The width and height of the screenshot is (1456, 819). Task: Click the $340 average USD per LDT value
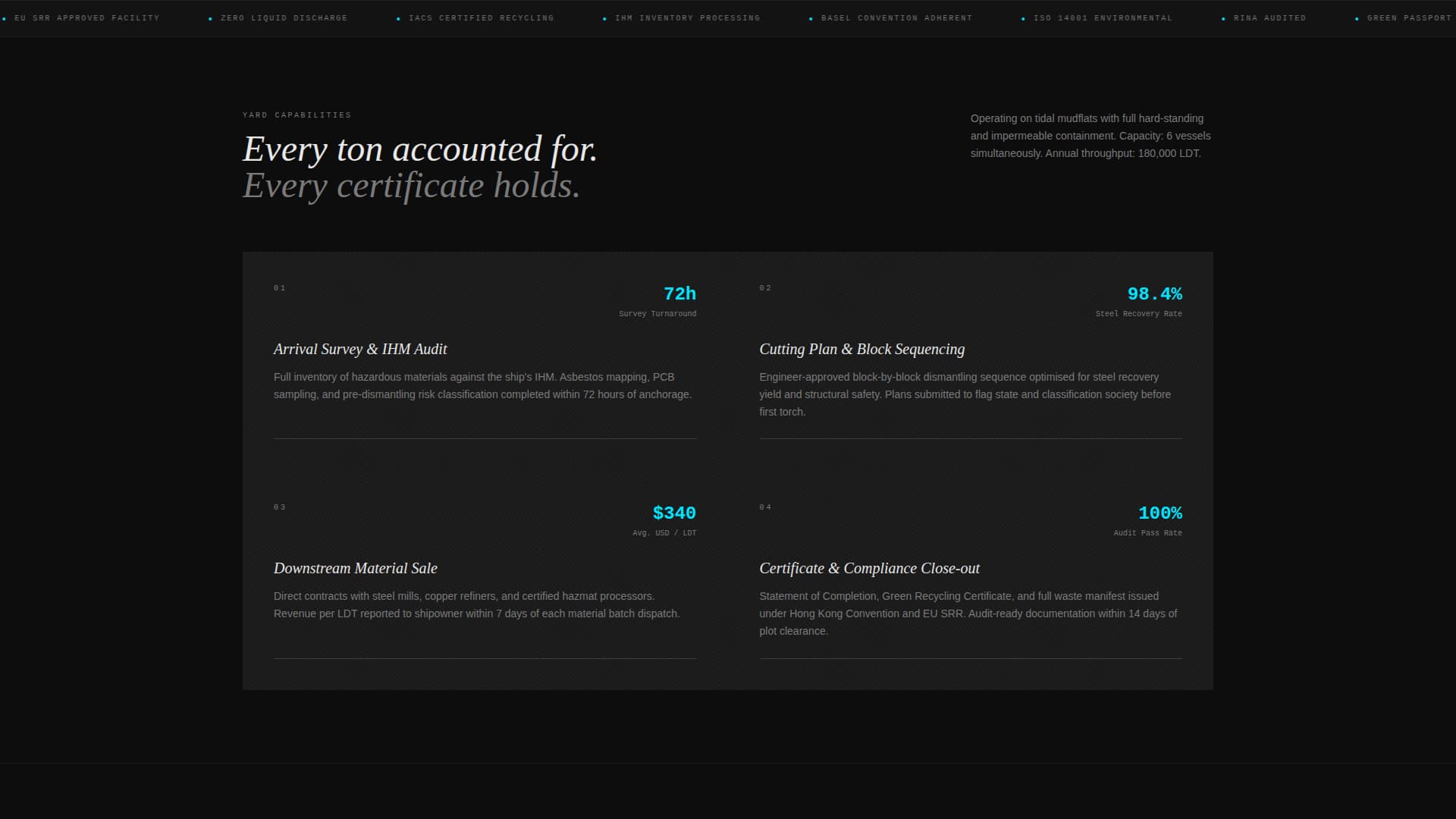pos(674,513)
